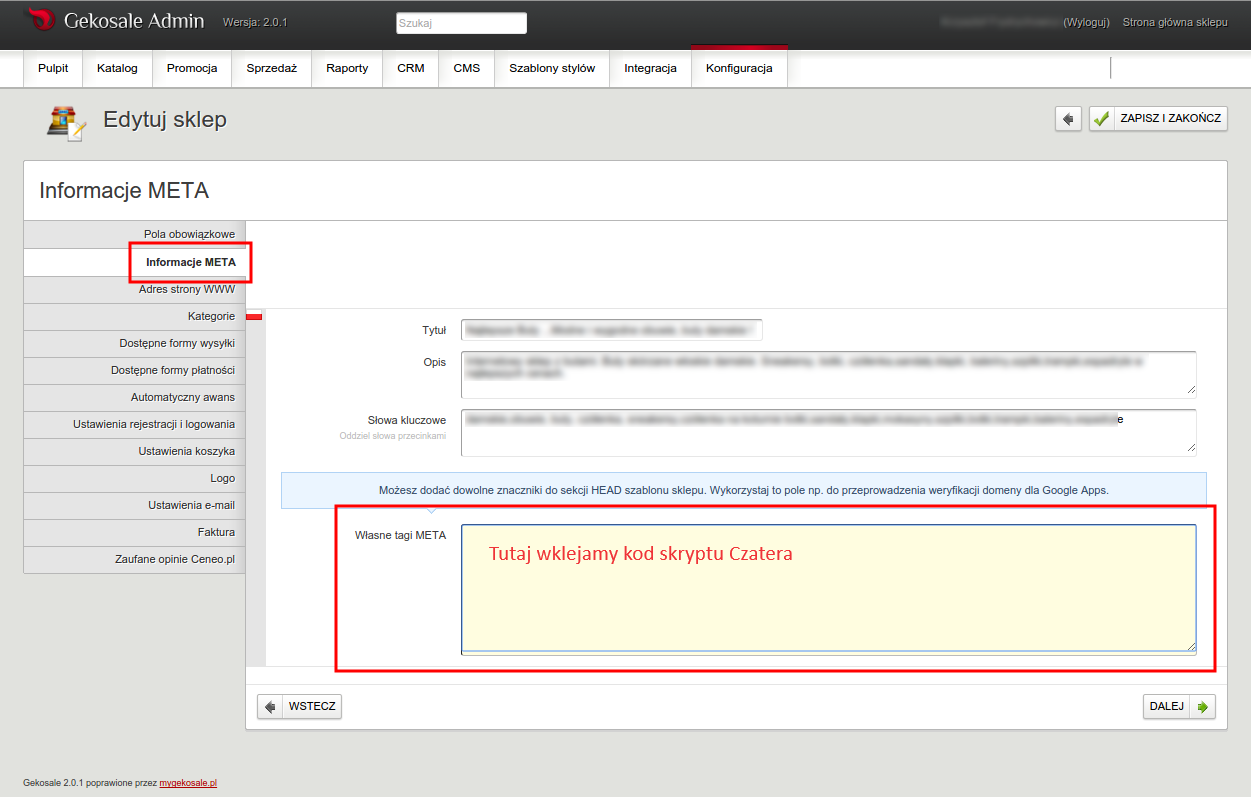This screenshot has height=797, width=1251.
Task: Go back with the Wstecz button
Action: (x=299, y=707)
